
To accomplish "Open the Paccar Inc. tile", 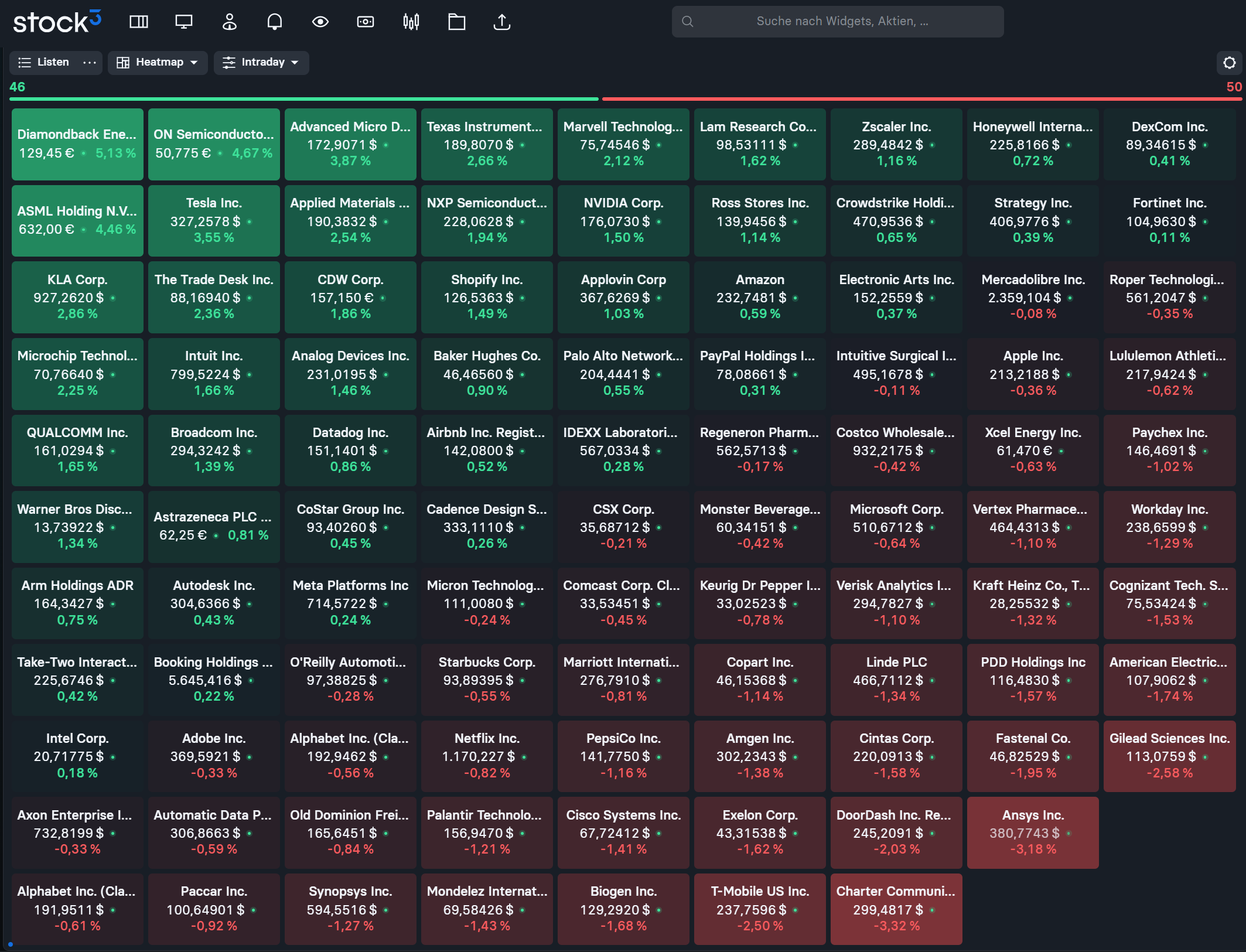I will (x=214, y=909).
